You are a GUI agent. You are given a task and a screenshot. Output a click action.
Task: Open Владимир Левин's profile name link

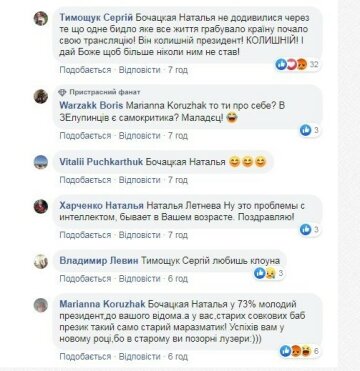click(99, 261)
